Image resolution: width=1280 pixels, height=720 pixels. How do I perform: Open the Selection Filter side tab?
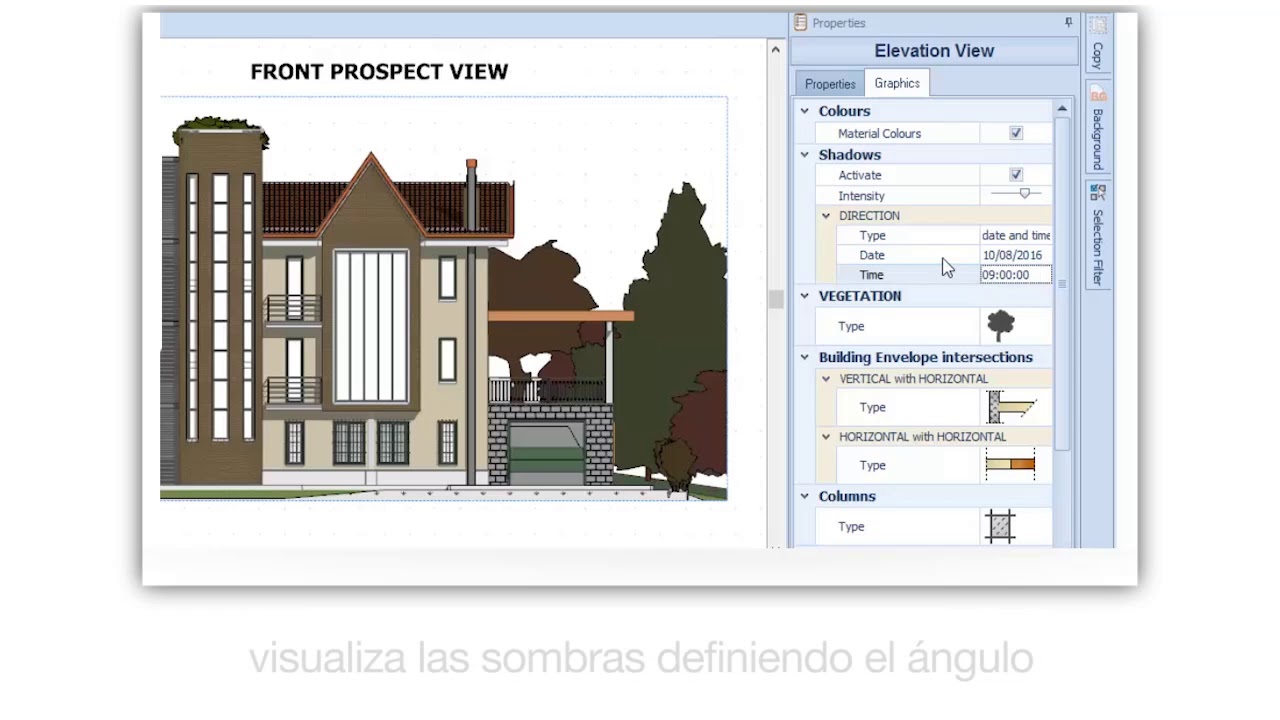(x=1097, y=235)
